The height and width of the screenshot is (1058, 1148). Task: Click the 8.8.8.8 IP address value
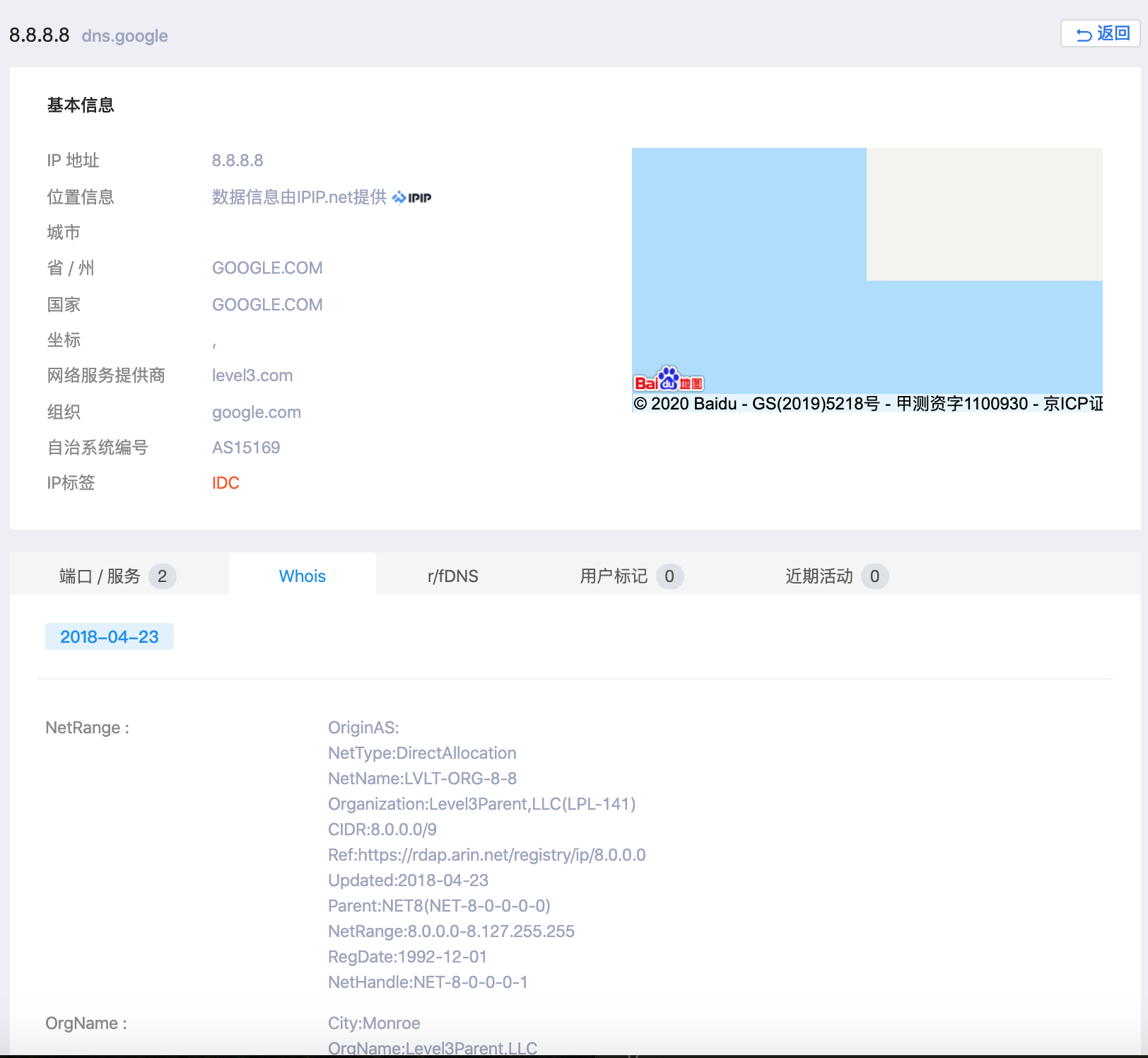238,161
